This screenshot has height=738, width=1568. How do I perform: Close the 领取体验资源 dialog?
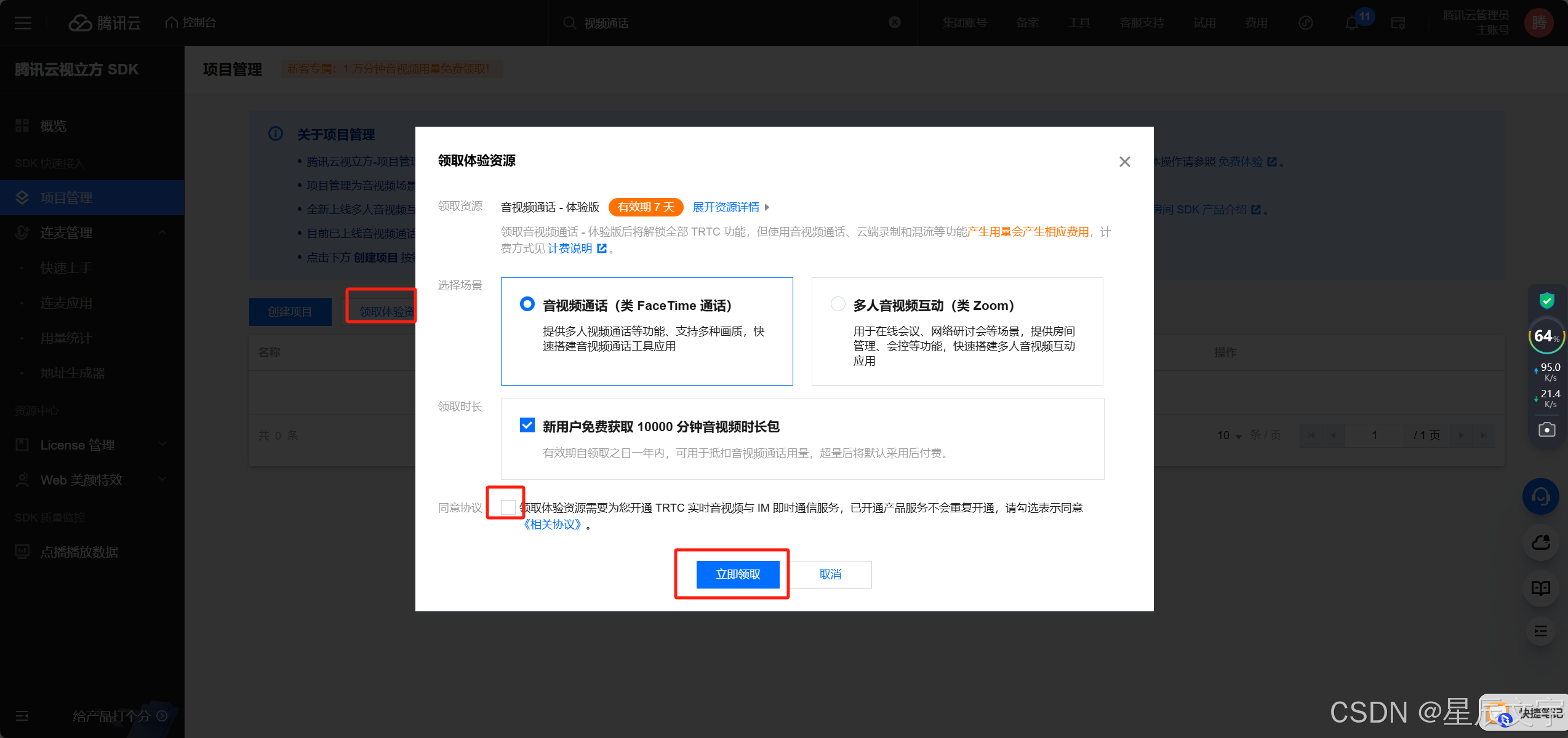pyautogui.click(x=1124, y=162)
